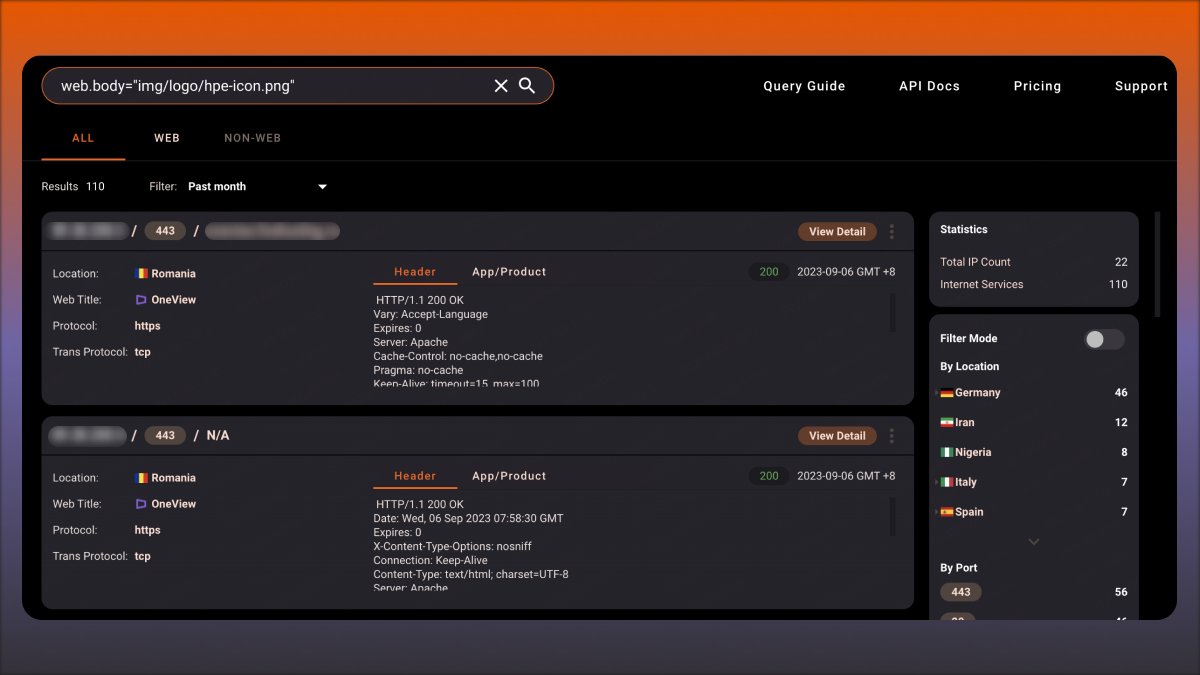Click the OneView title icon in N/A result
Viewport: 1200px width, 675px height.
(141, 503)
